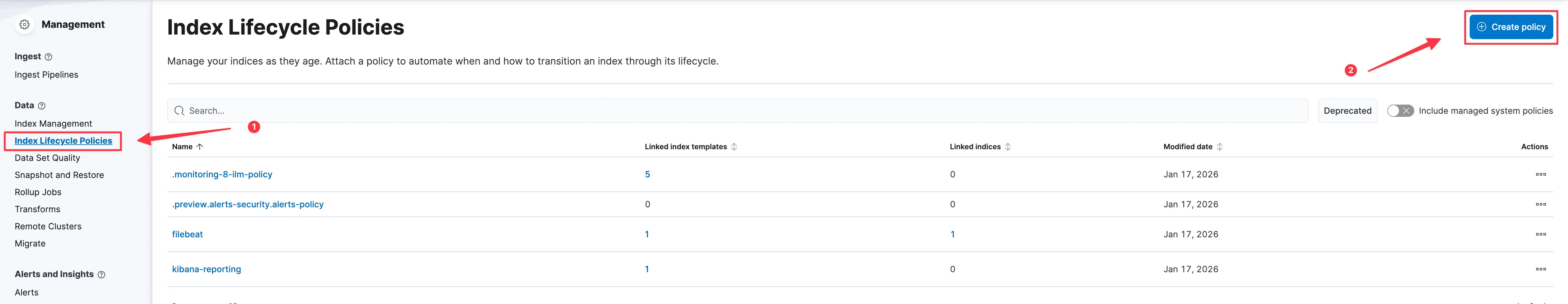Click the Create policy button

(x=1511, y=27)
